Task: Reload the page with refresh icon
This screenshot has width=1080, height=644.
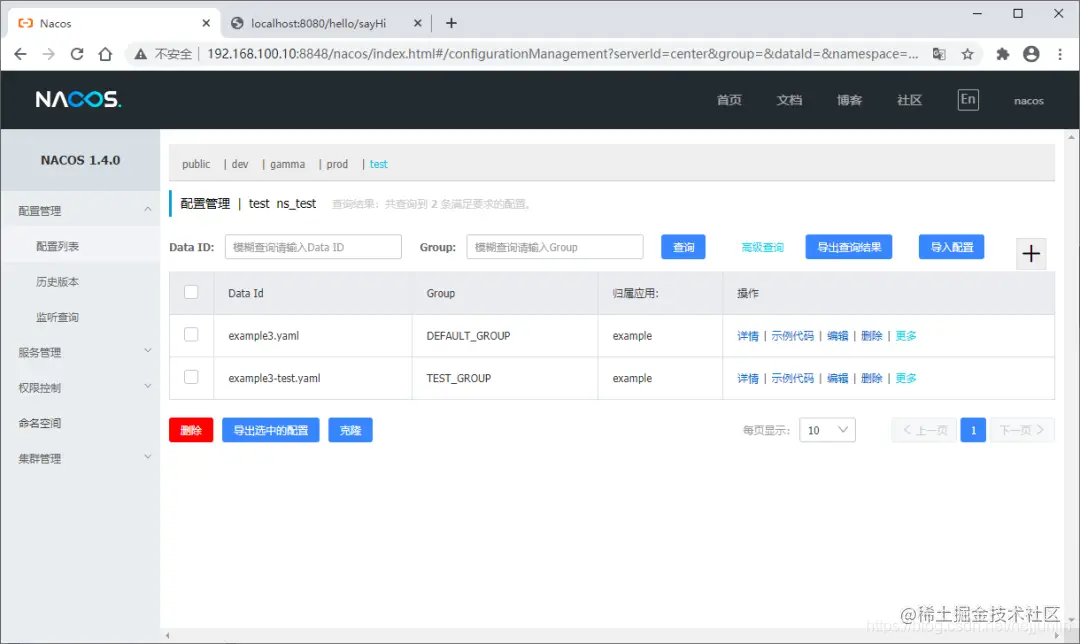Action: [x=76, y=54]
